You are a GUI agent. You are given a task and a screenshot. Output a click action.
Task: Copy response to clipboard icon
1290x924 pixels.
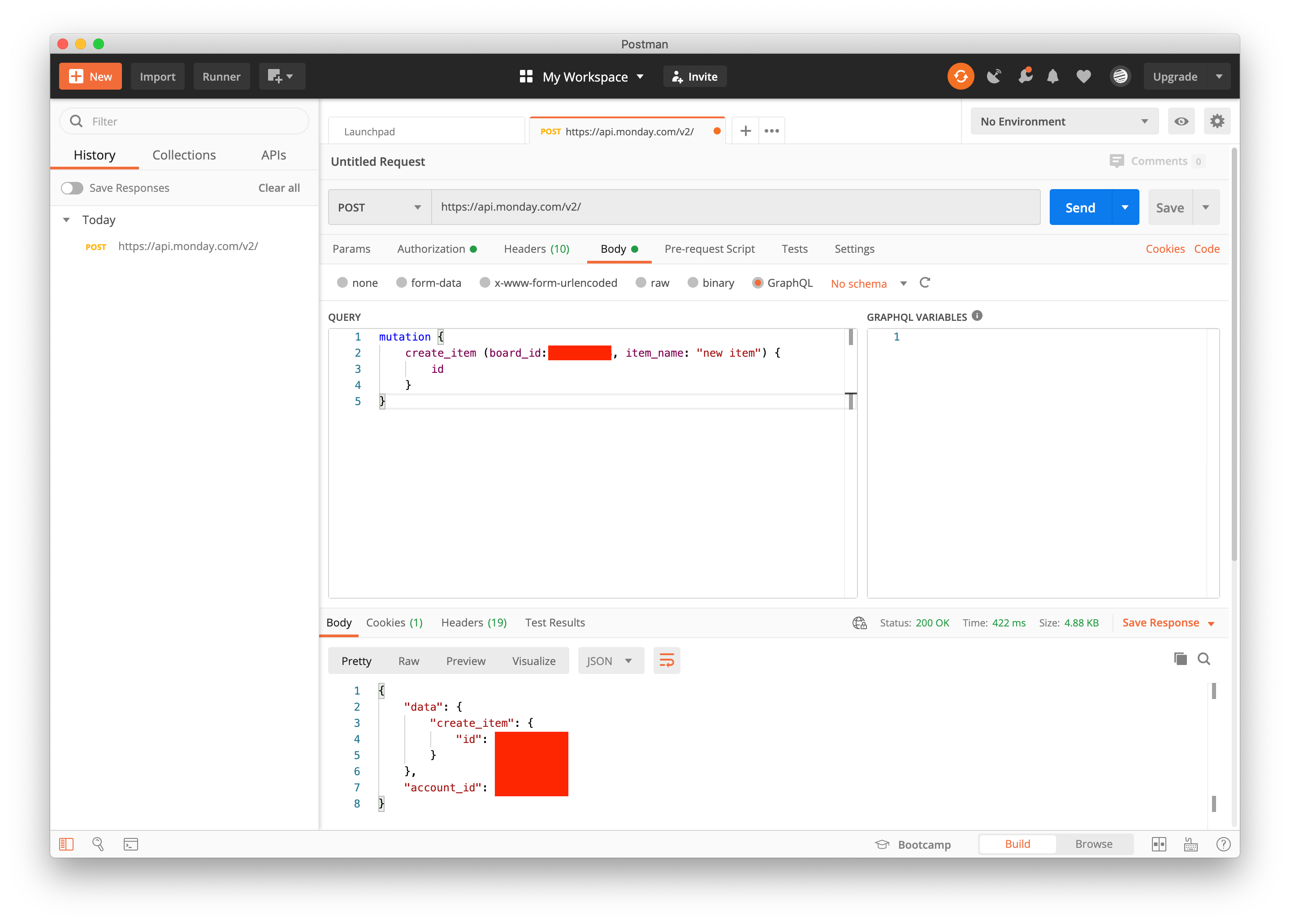pyautogui.click(x=1180, y=658)
